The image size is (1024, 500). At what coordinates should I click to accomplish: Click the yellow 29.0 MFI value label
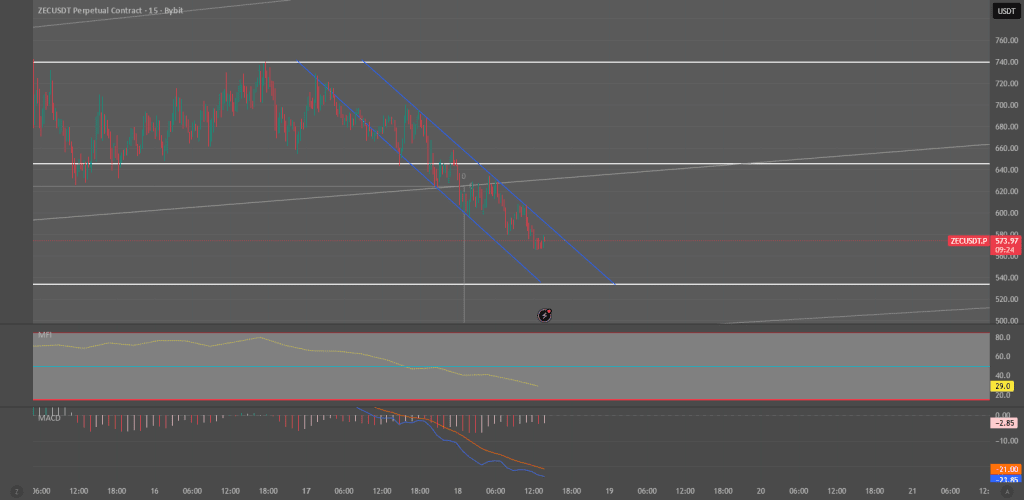click(1003, 386)
